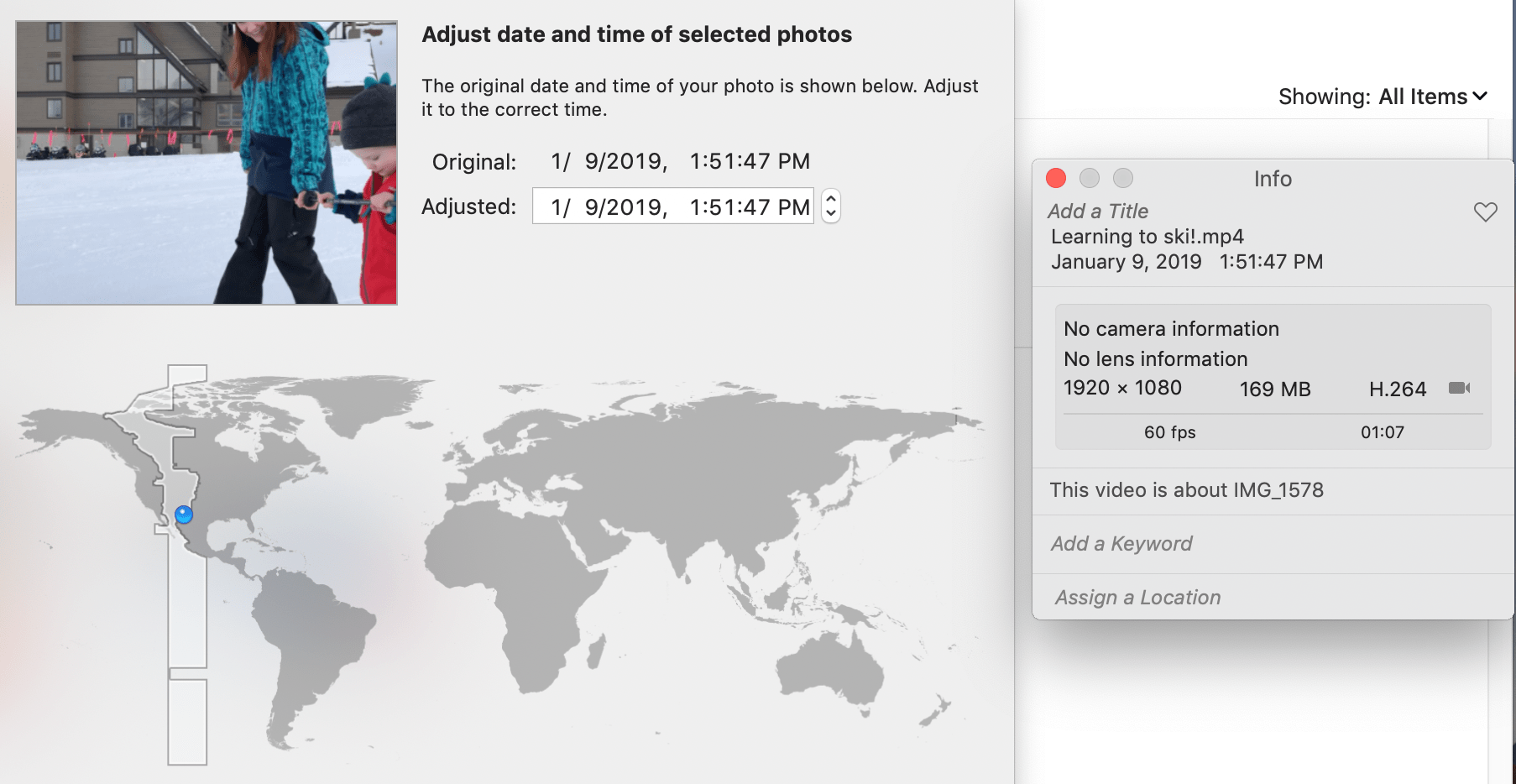Favorite the video with the heart icon

[1485, 212]
